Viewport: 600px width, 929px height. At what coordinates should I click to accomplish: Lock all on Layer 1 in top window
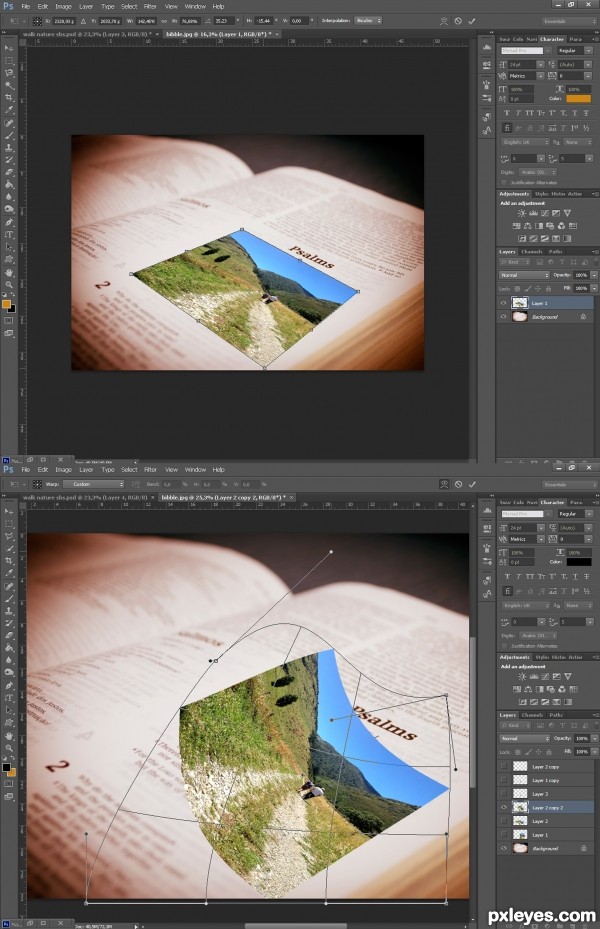pos(548,289)
